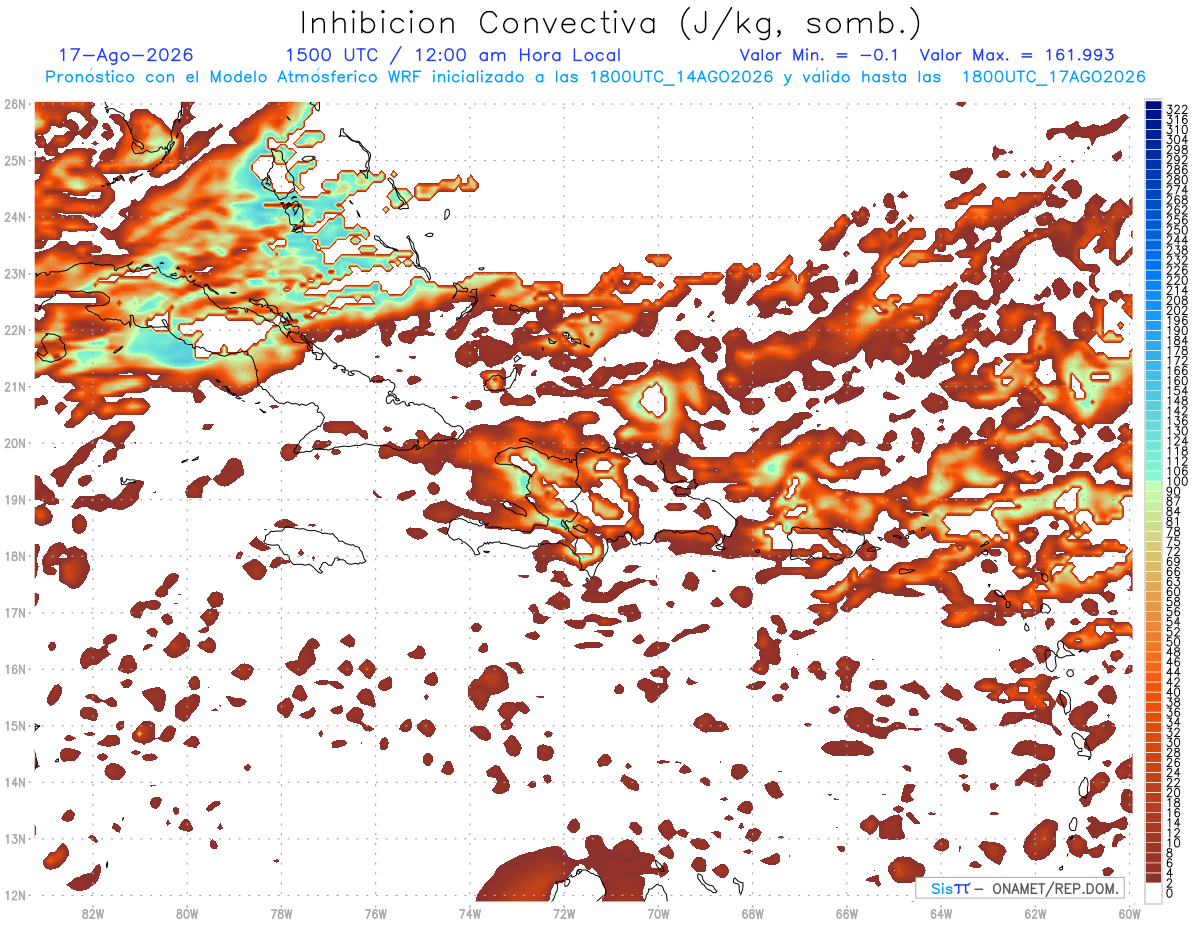Click the '17N' latitude label
The image size is (1200, 927).
tap(14, 612)
